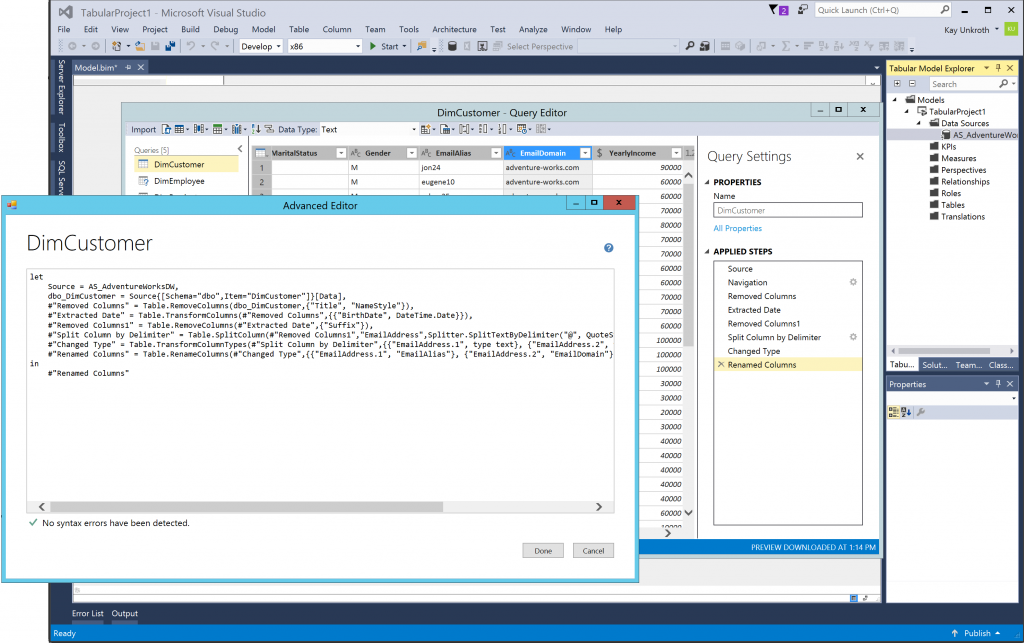The height and width of the screenshot is (643, 1024).
Task: Click the Publish button in status bar
Action: tap(976, 633)
